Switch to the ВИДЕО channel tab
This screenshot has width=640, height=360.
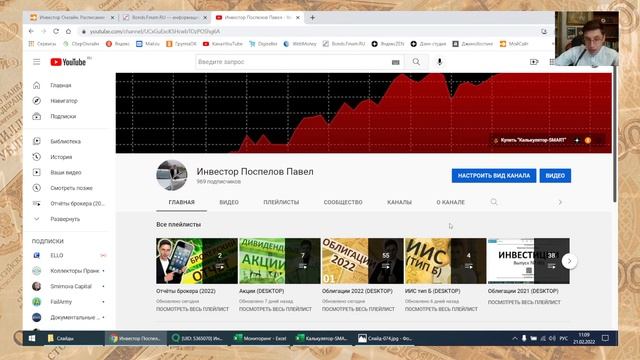coord(229,202)
